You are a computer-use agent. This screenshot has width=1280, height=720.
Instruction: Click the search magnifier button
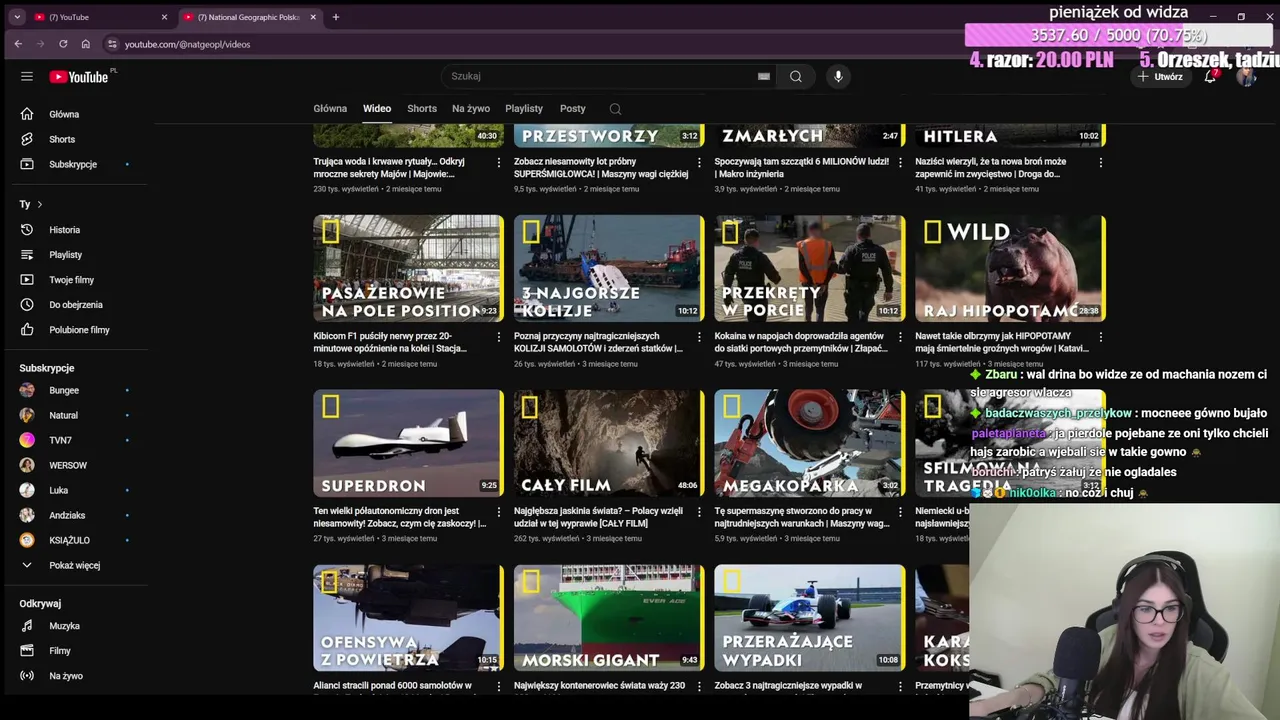point(796,76)
